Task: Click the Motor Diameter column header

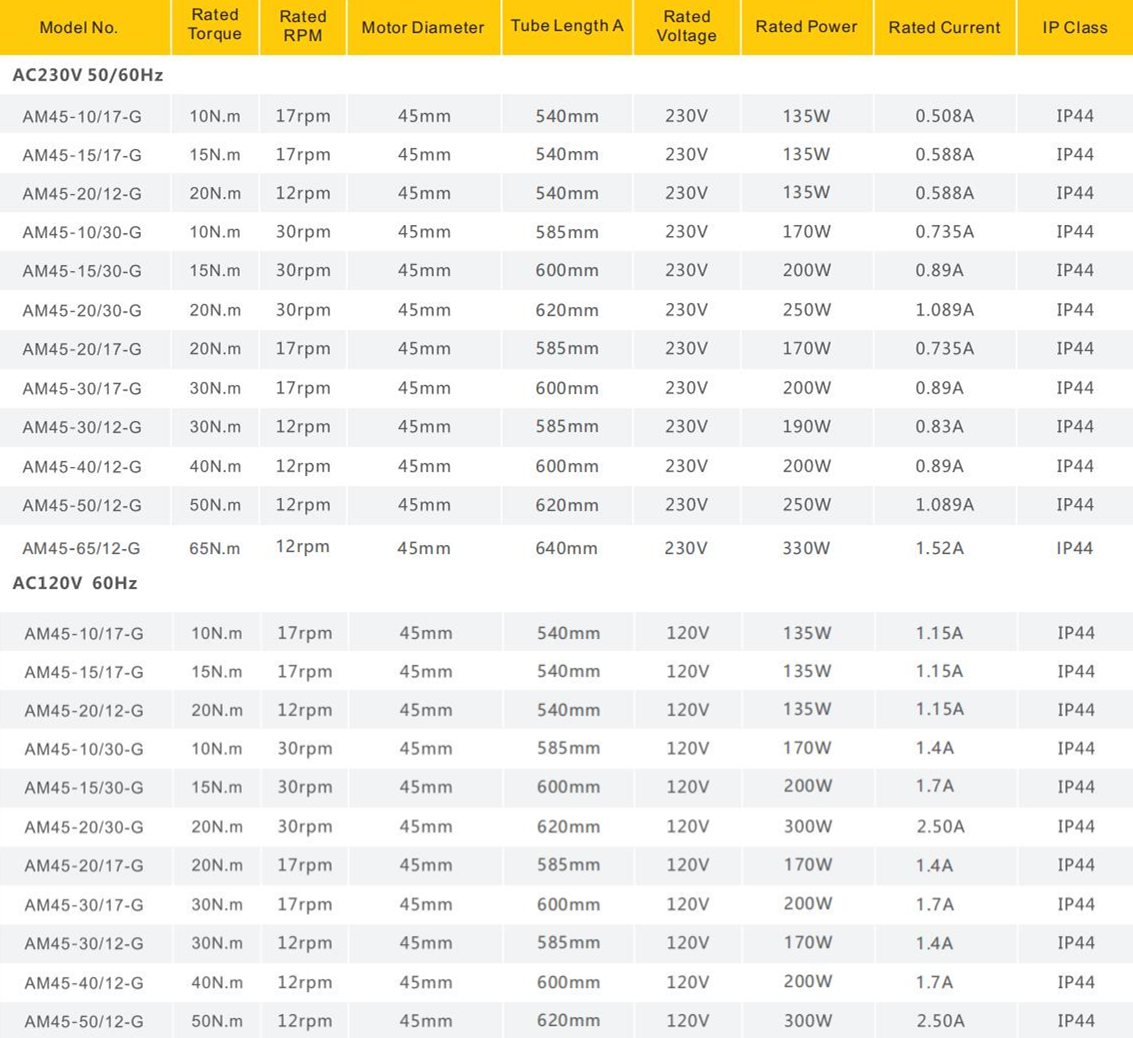Action: coord(423,27)
